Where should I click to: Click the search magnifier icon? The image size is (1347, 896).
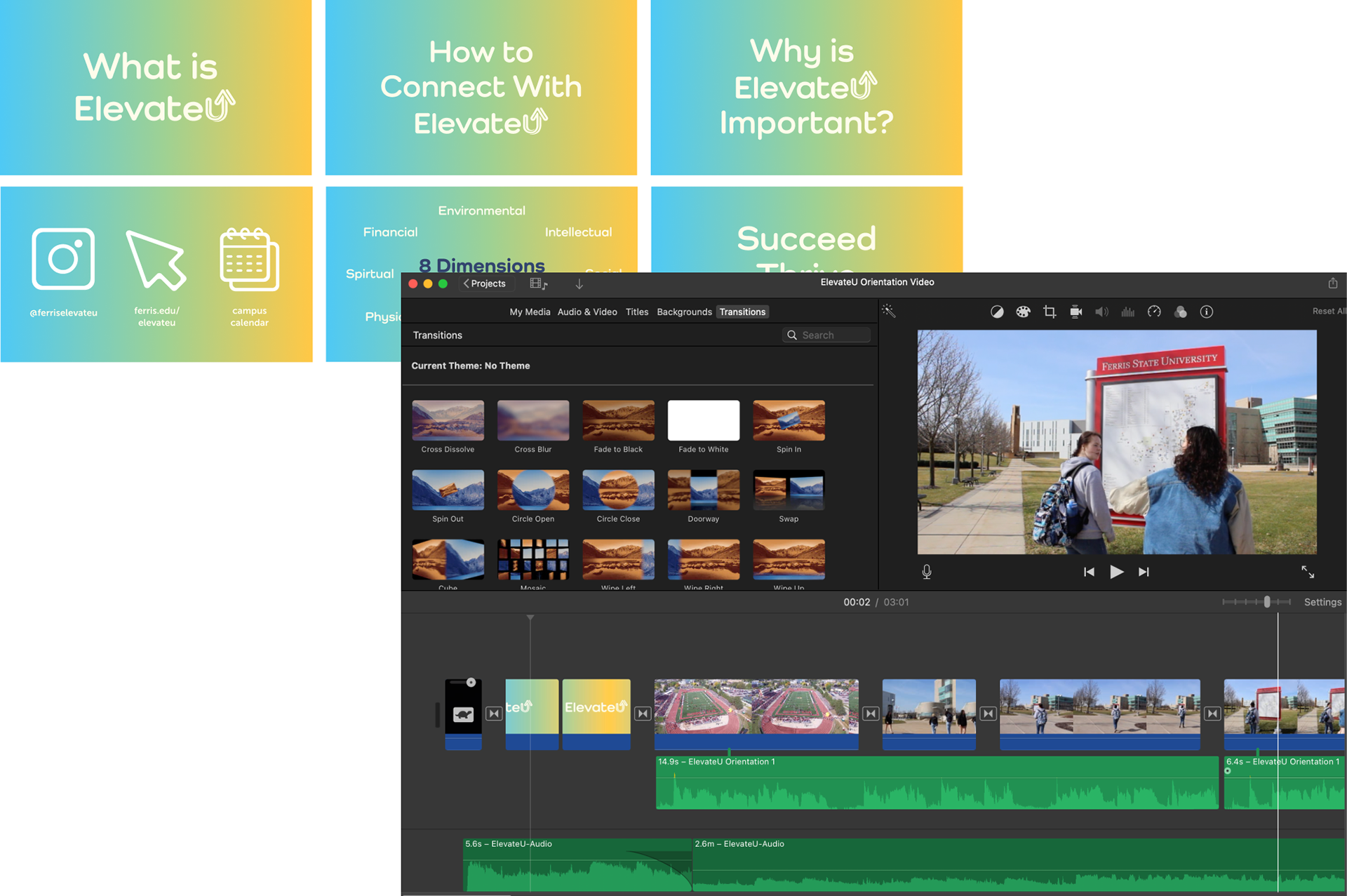tap(792, 335)
